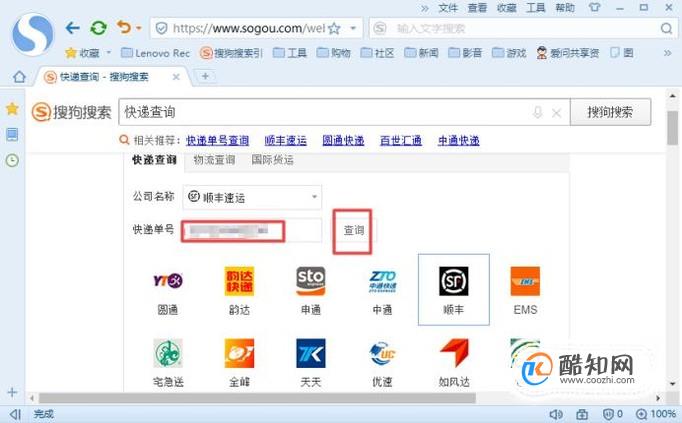Open favorites star in left sidebar
This screenshot has height=423, width=682.
pos(12,109)
